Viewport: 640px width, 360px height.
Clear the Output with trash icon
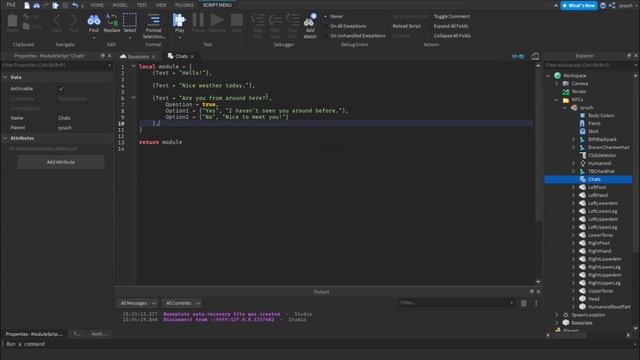tap(523, 303)
